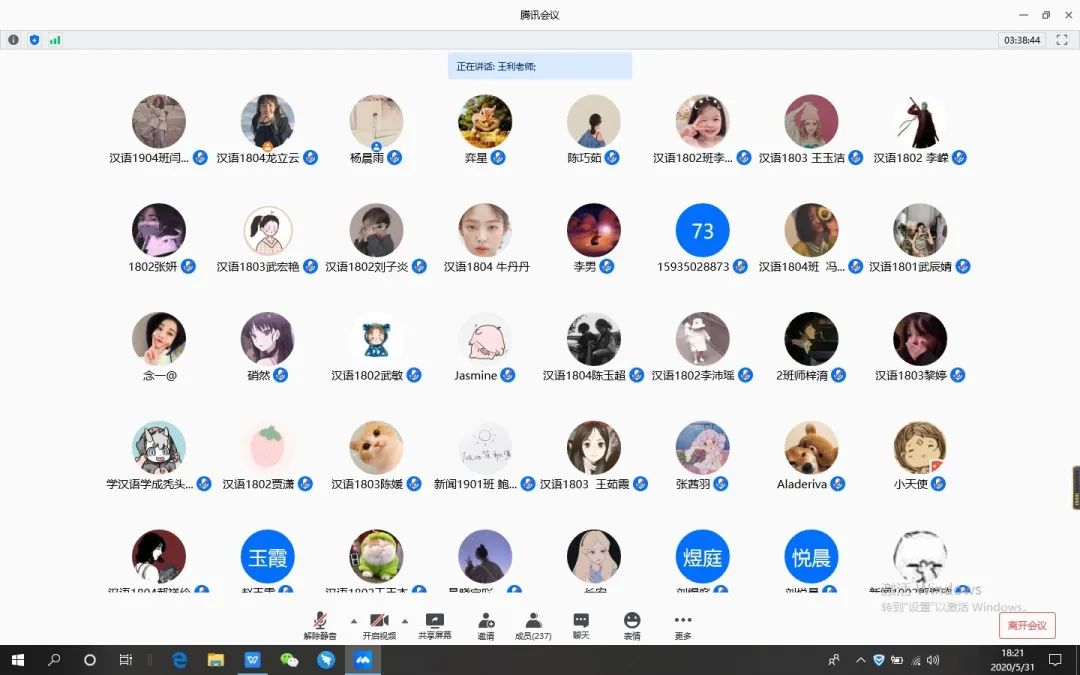
Task: Click the meeting duration timer 03:38:44
Action: (x=1022, y=40)
